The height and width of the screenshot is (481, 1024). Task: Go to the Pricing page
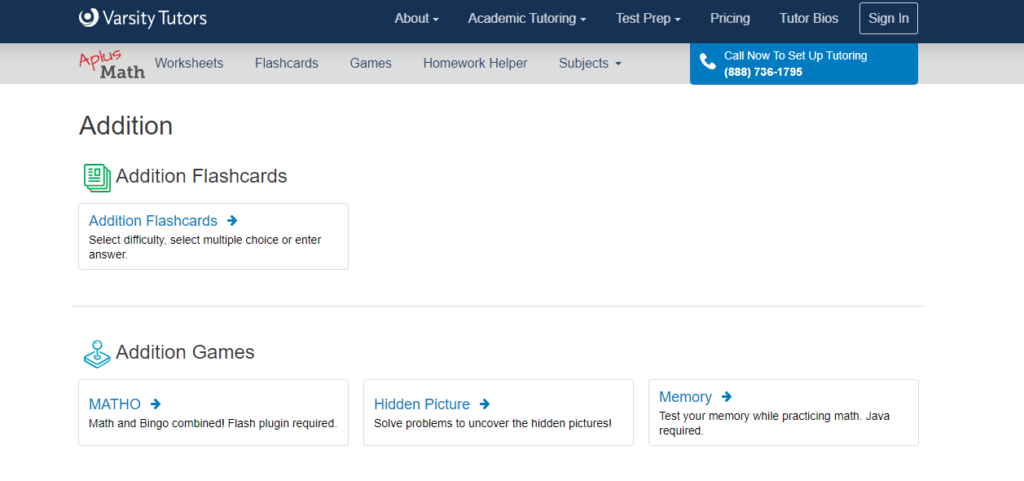click(730, 18)
